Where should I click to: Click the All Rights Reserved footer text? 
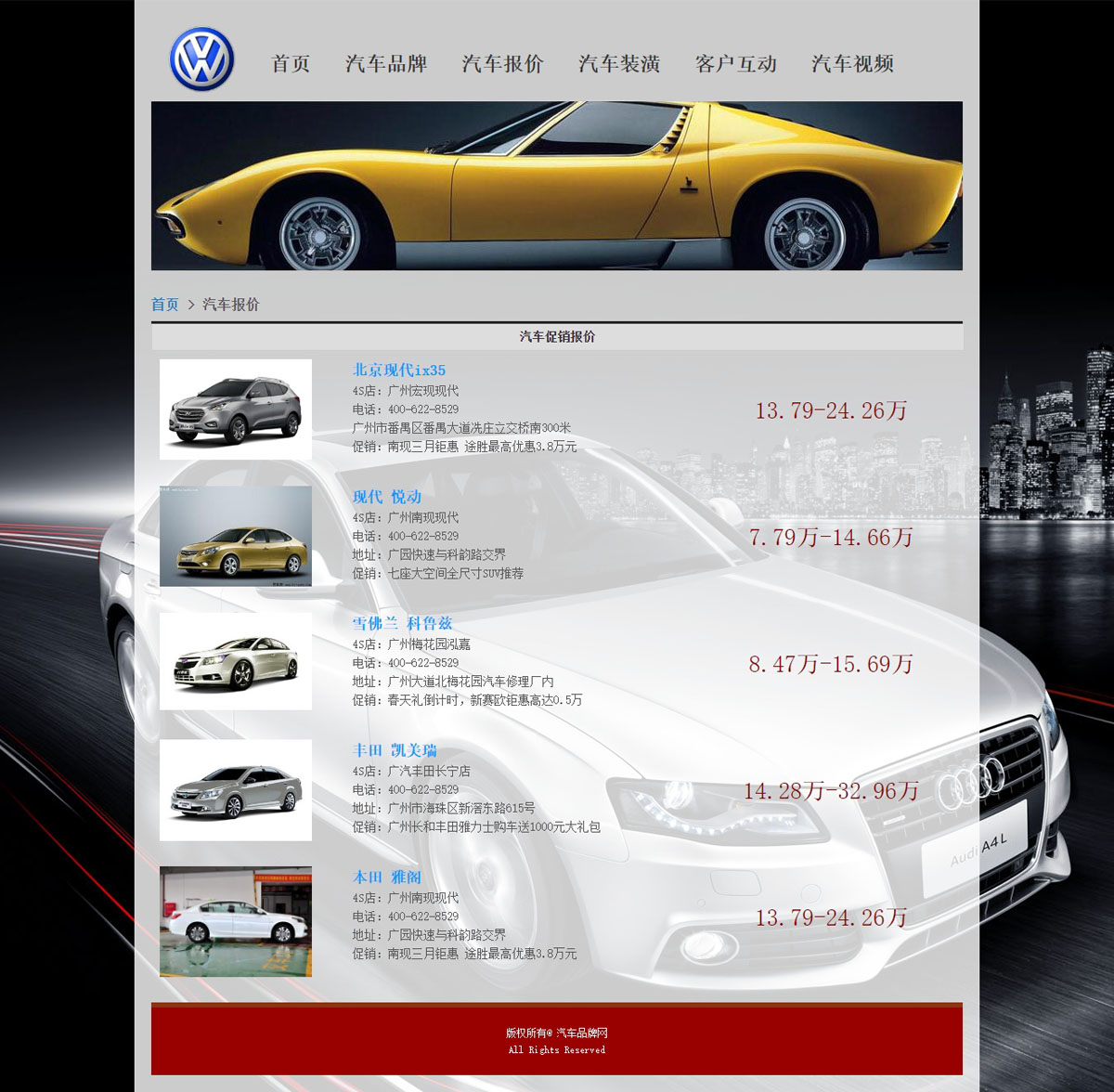point(557,1050)
